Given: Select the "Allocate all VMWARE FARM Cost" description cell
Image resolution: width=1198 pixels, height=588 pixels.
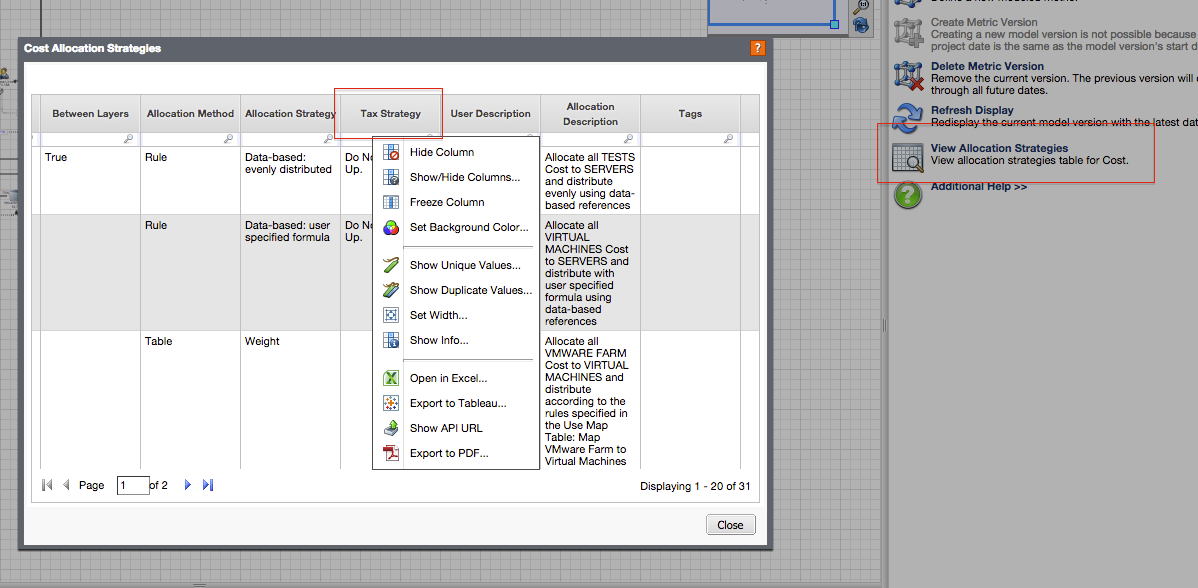Looking at the screenshot, I should (x=591, y=399).
